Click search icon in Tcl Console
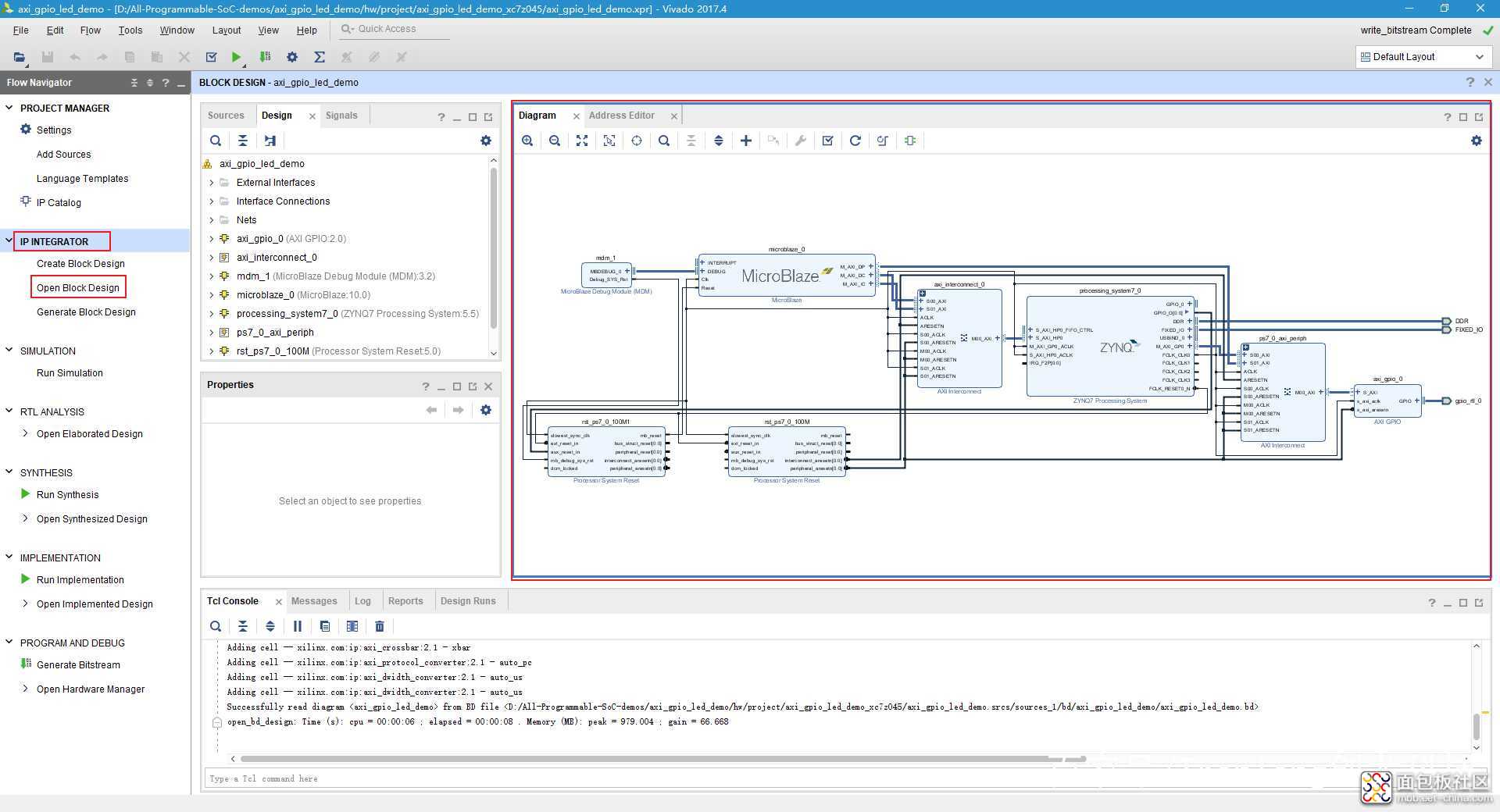1500x812 pixels. click(216, 626)
